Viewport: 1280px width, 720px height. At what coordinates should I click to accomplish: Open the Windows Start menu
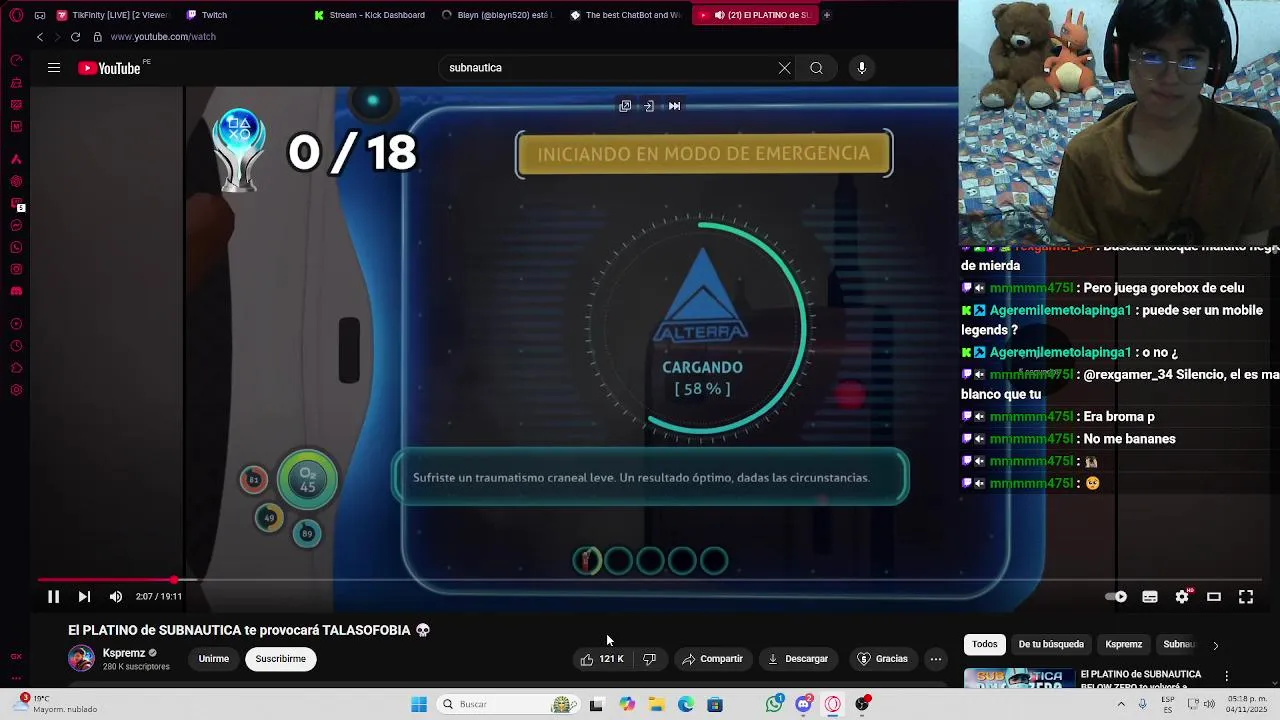(419, 705)
